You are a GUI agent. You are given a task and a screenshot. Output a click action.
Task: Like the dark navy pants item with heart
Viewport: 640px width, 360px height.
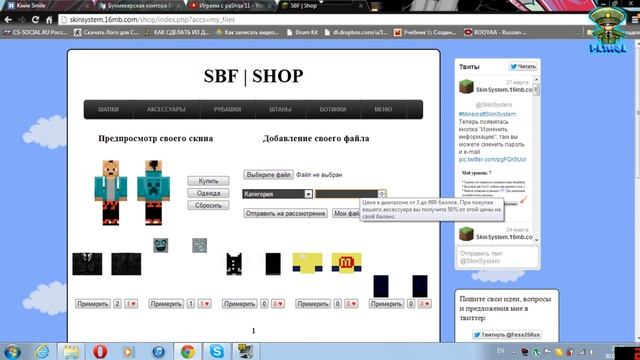pos(424,304)
